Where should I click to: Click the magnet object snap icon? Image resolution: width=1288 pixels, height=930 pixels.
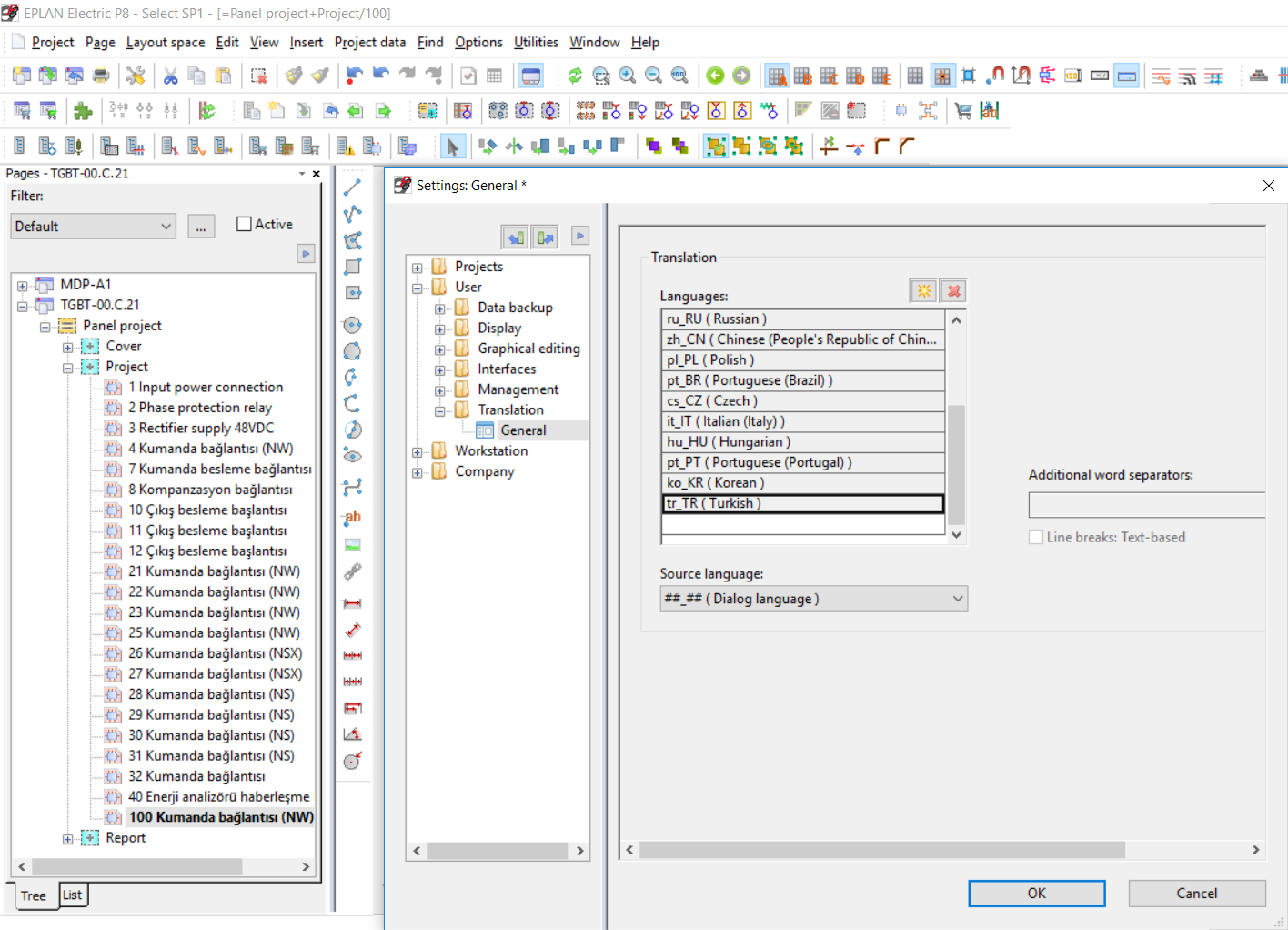[x=995, y=76]
